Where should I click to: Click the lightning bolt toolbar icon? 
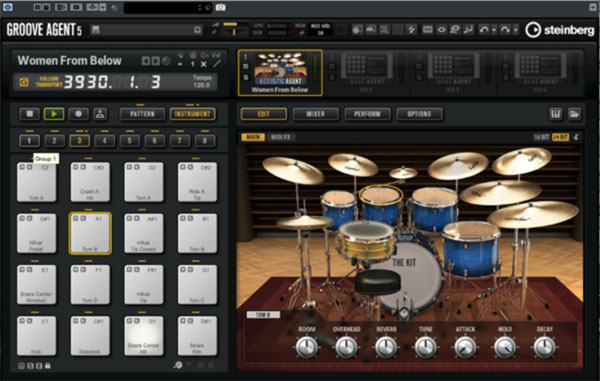412,29
